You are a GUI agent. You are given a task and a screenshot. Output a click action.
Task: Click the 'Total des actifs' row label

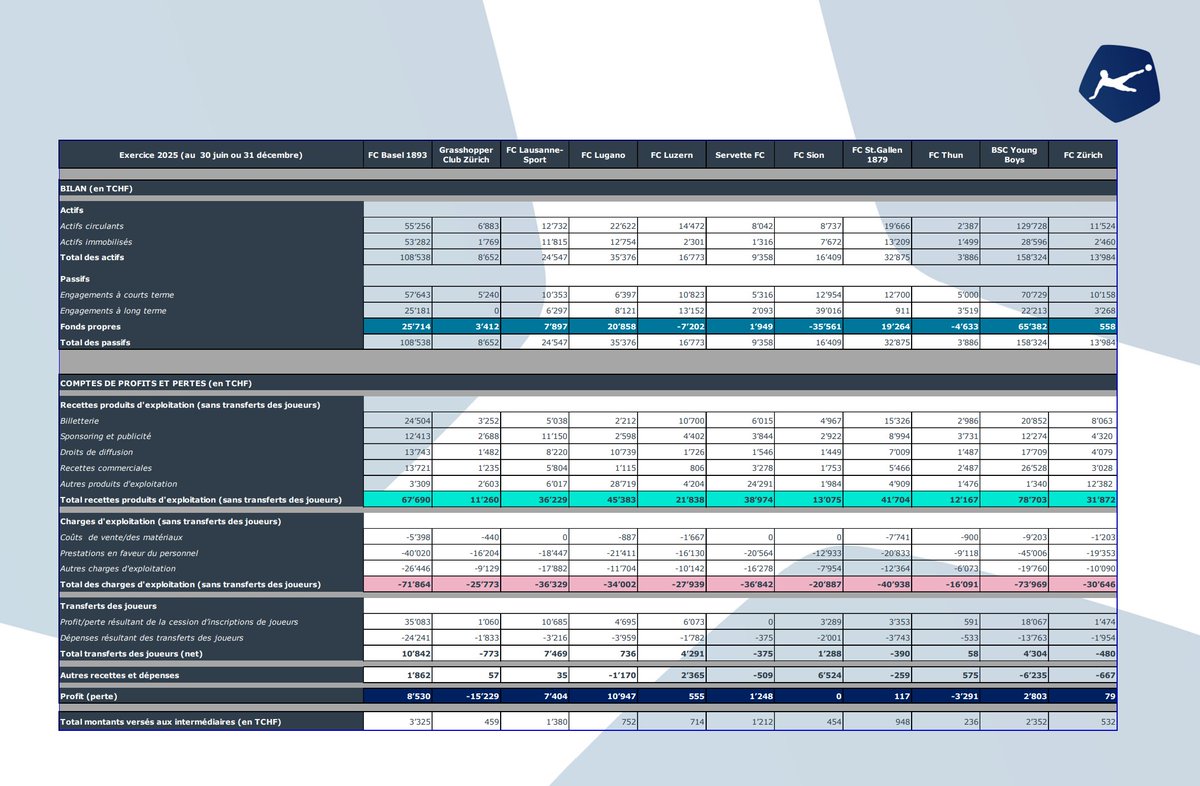click(x=93, y=257)
